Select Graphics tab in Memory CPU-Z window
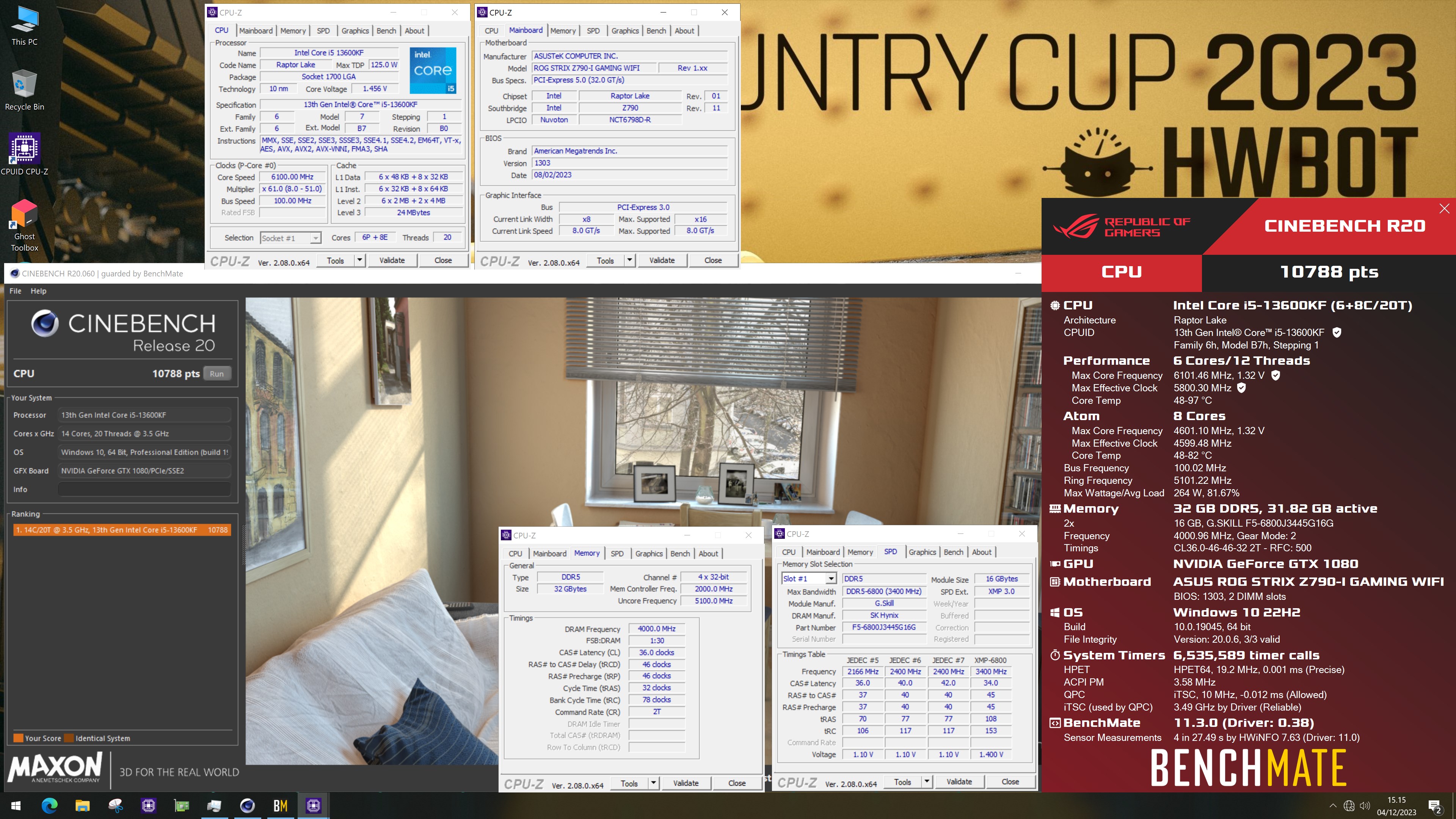The height and width of the screenshot is (819, 1456). click(648, 554)
